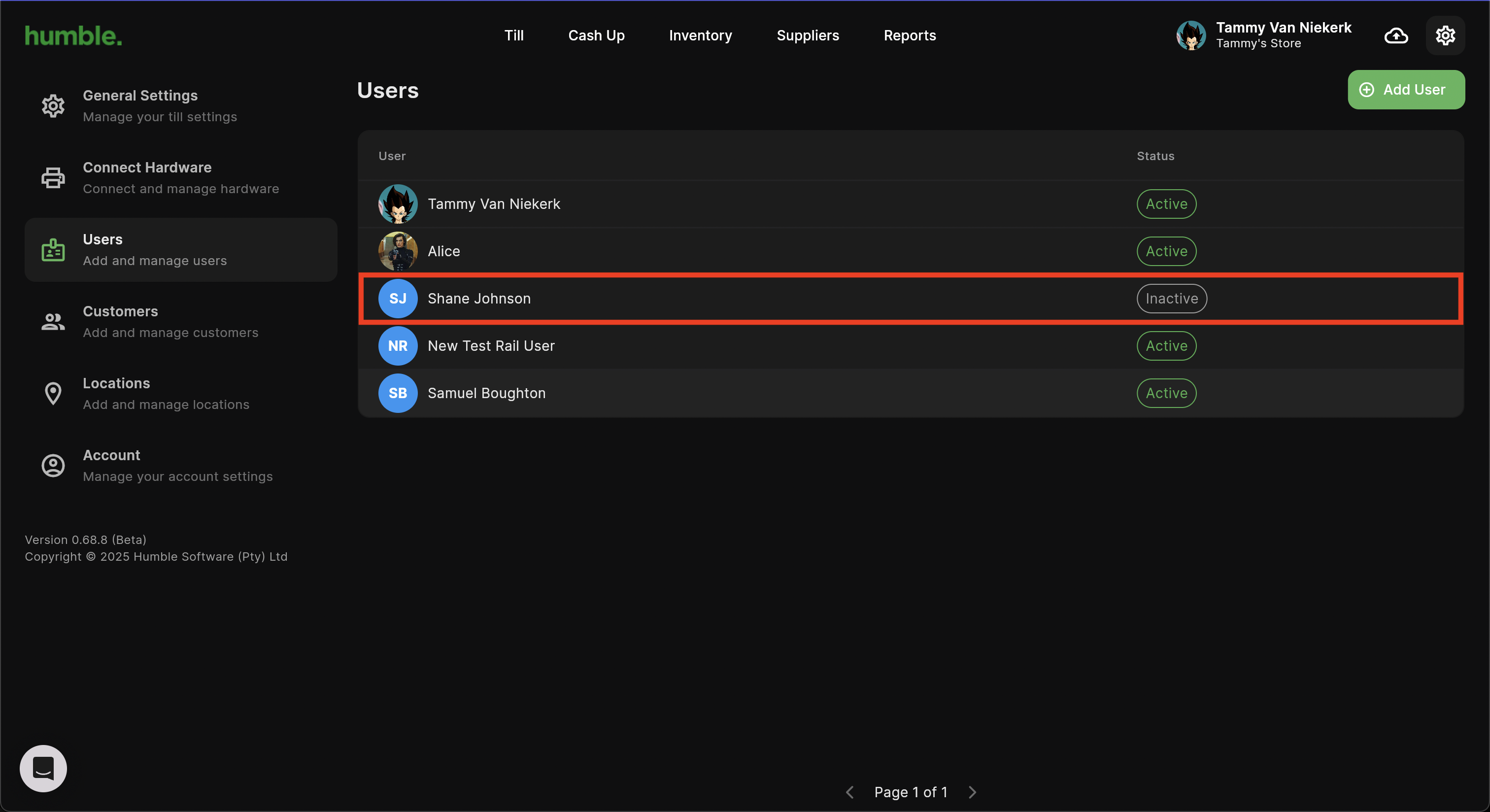Click the cloud upload sync icon

coord(1396,35)
